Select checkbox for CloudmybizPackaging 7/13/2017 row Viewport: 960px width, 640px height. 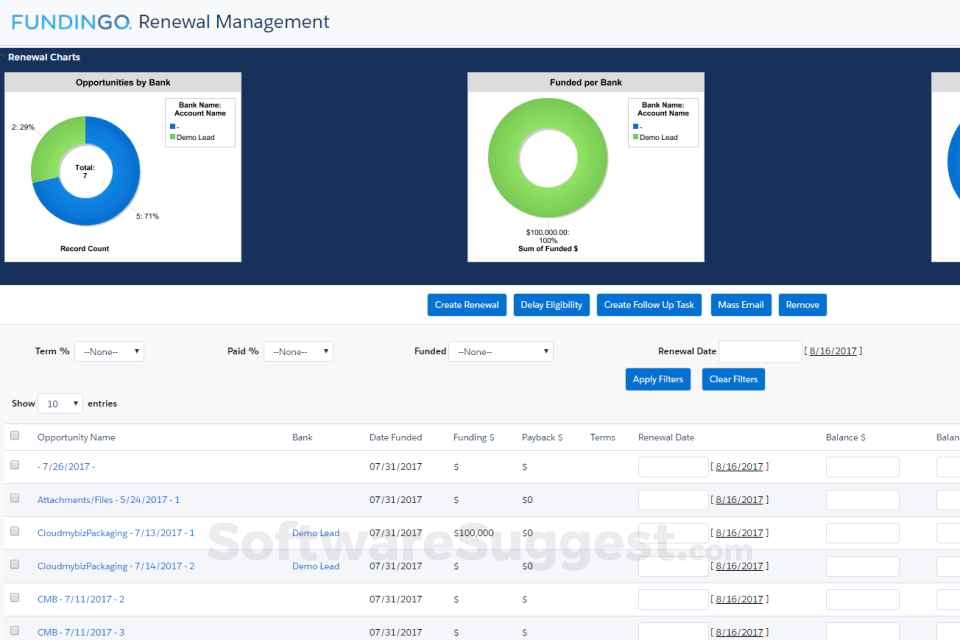point(14,531)
